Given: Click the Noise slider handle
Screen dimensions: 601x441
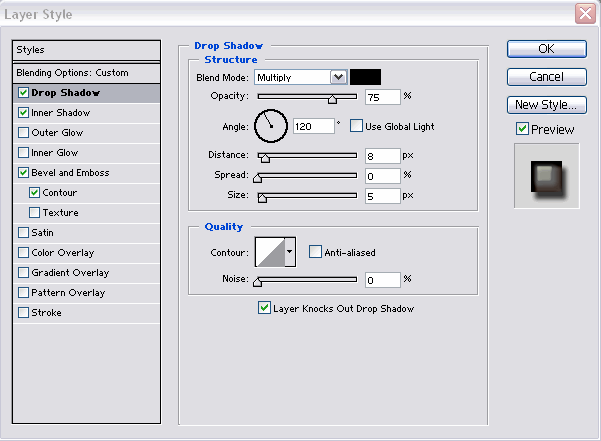Looking at the screenshot, I should click(258, 282).
